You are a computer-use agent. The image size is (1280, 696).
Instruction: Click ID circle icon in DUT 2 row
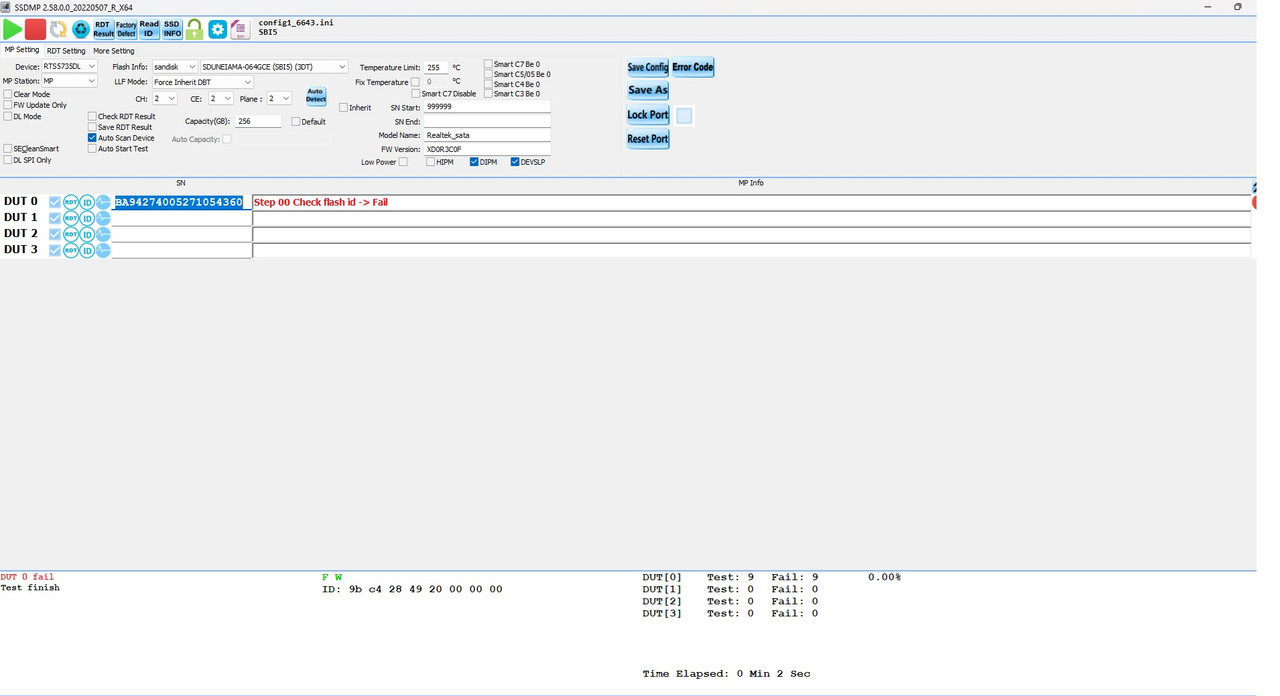(x=87, y=234)
